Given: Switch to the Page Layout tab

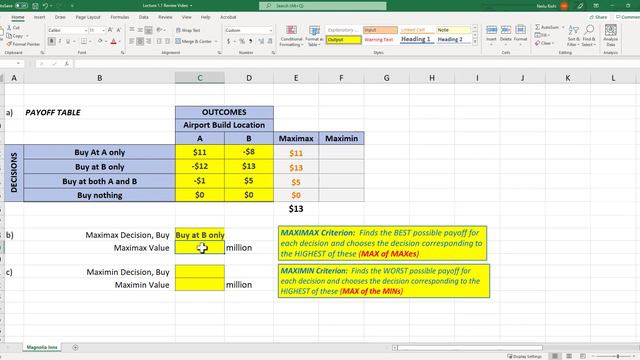Looking at the screenshot, I should pyautogui.click(x=88, y=18).
